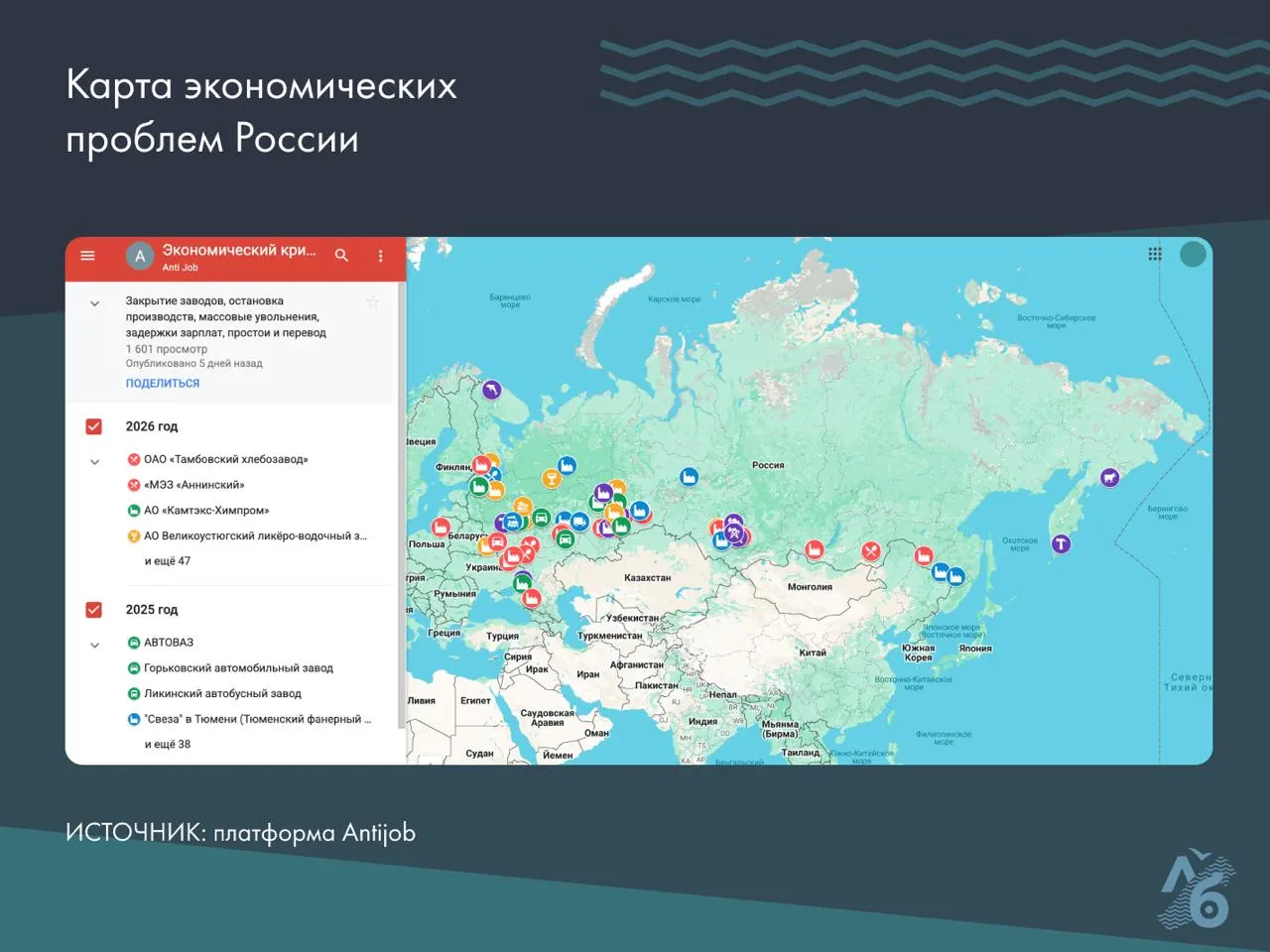Select the red factory marker northeast of China

coord(924,556)
